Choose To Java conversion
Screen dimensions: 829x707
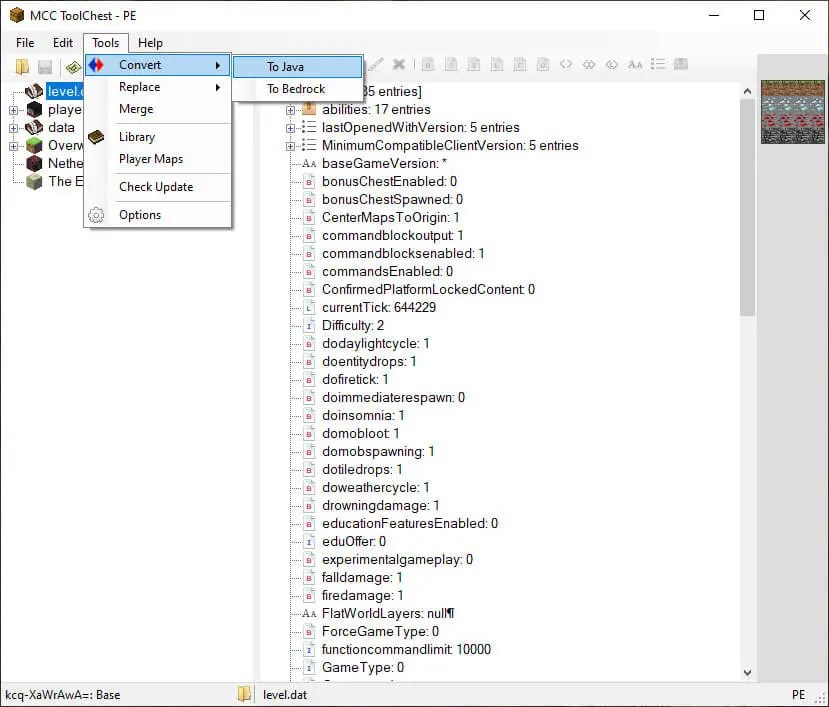tap(298, 67)
